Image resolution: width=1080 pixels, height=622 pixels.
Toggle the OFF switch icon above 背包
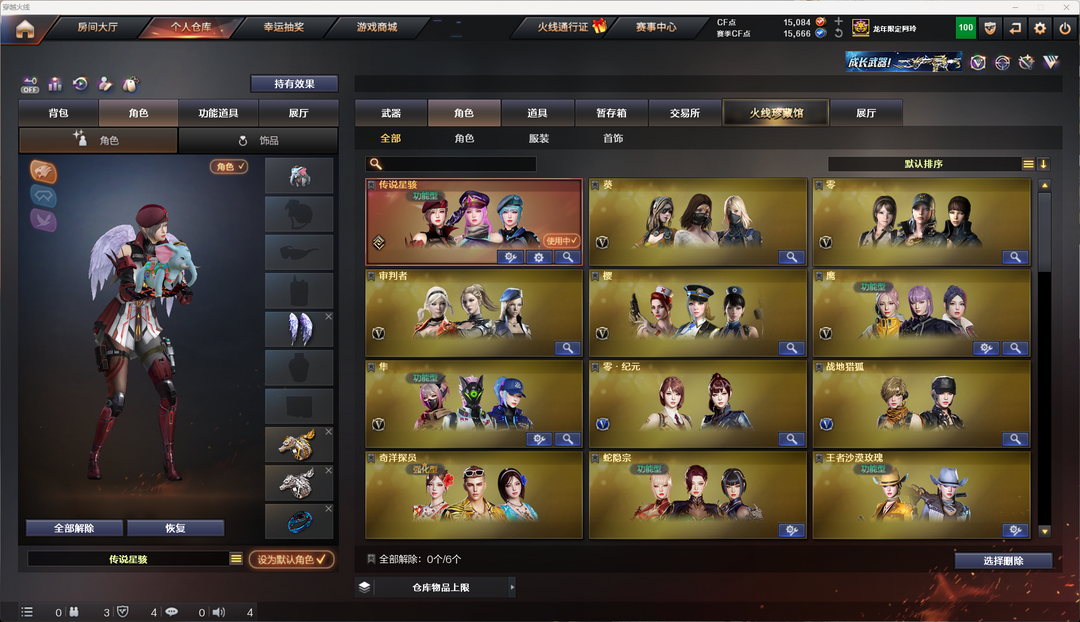pos(30,85)
